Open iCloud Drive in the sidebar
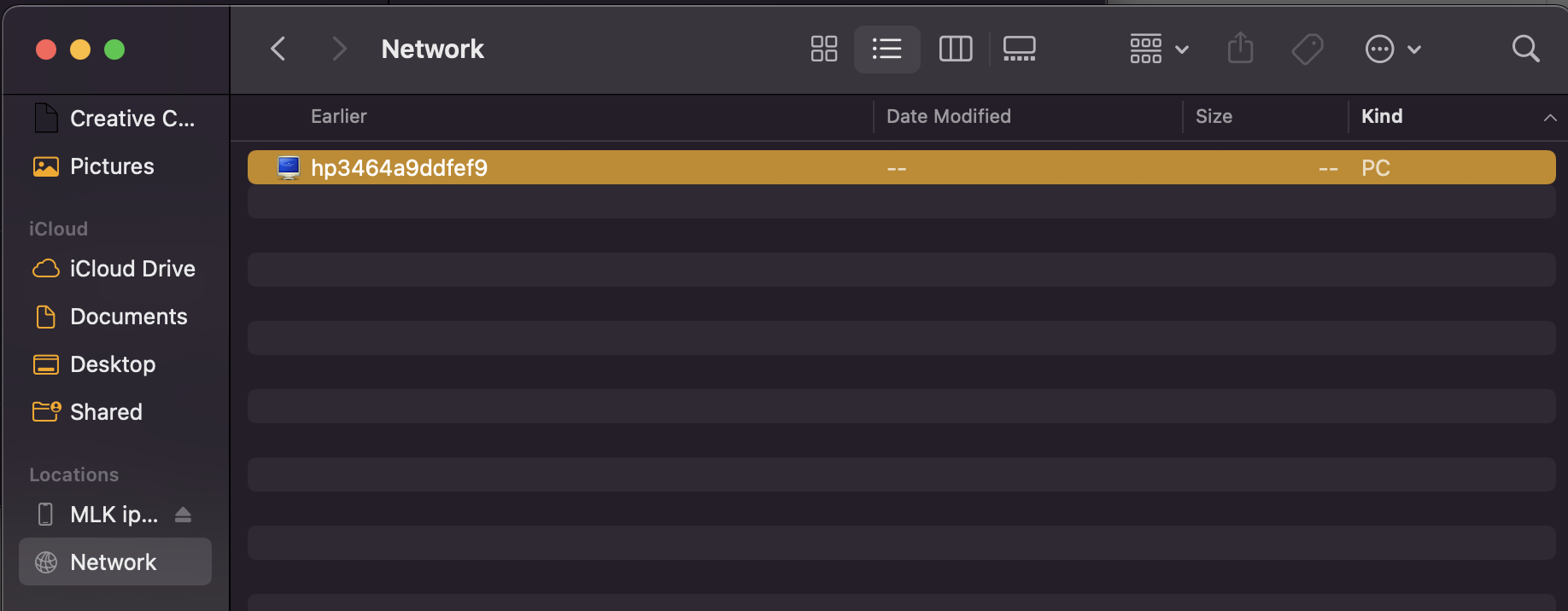The image size is (1568, 611). [132, 269]
